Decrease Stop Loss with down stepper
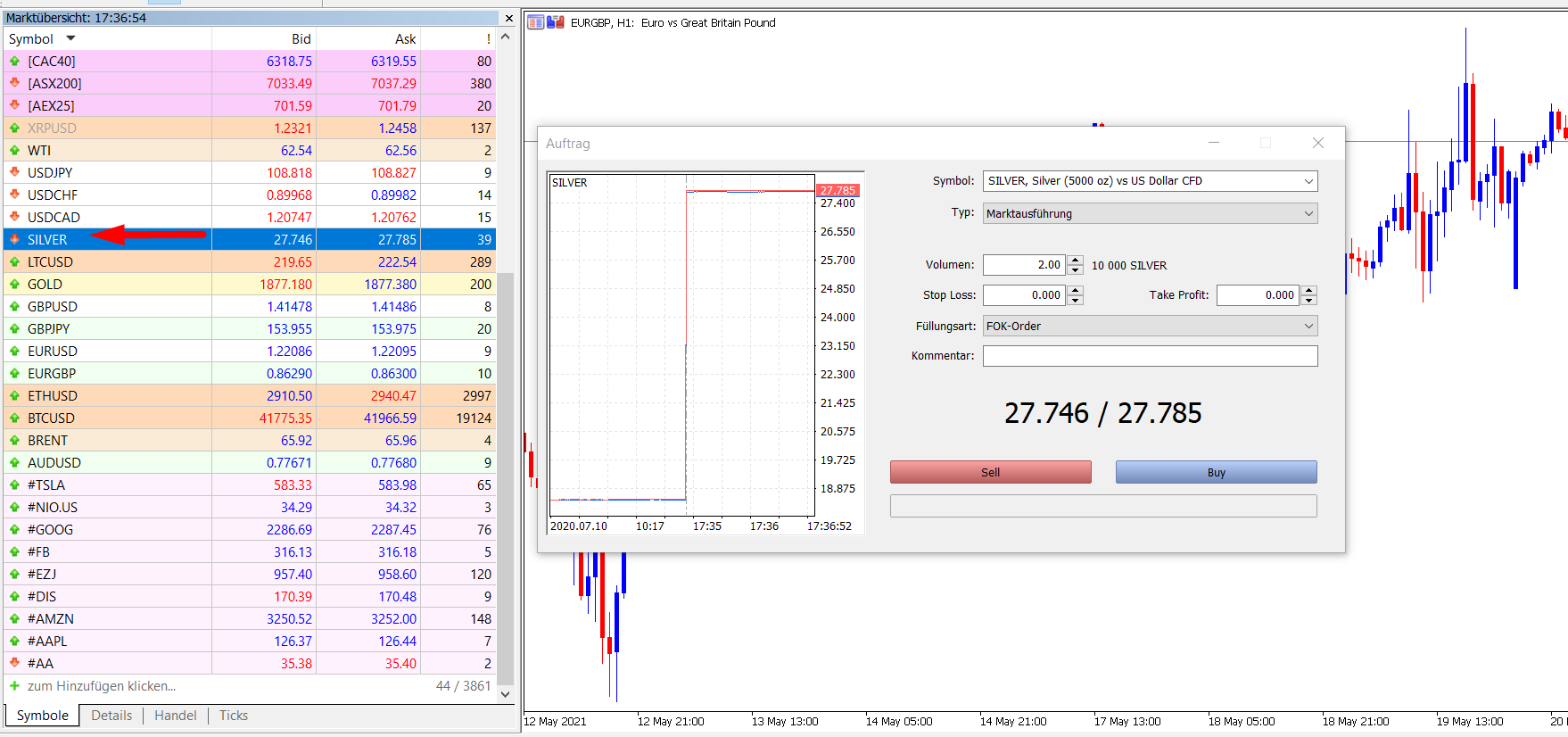The width and height of the screenshot is (1568, 737). (x=1076, y=300)
